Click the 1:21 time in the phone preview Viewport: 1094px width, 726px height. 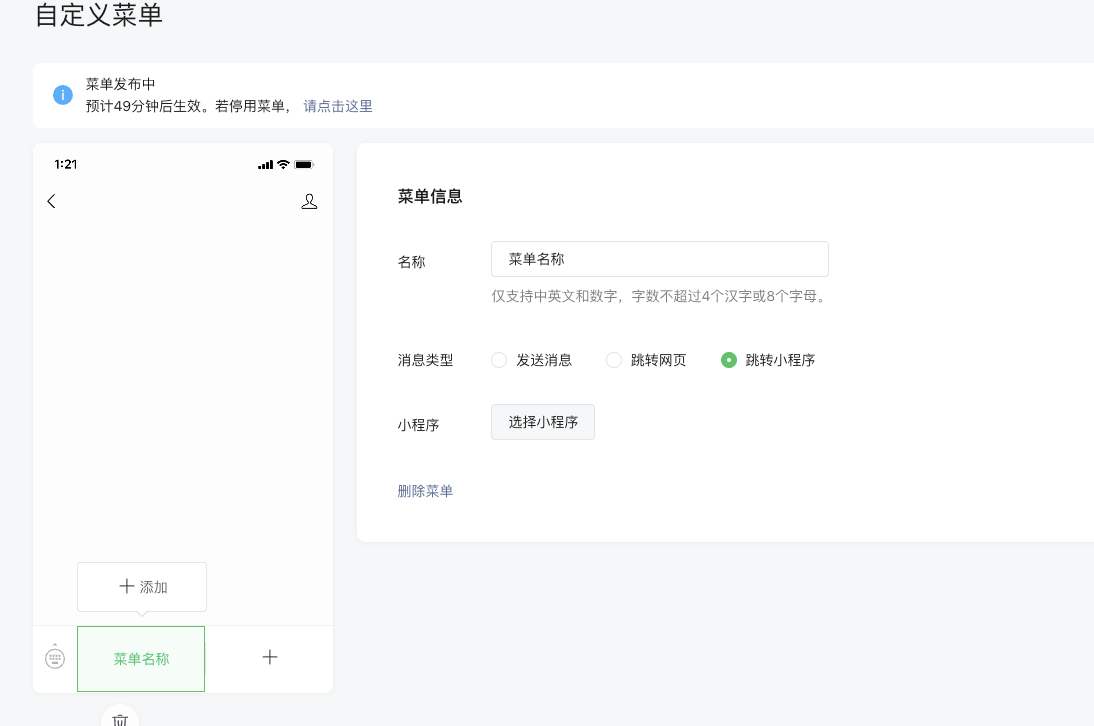[x=66, y=164]
